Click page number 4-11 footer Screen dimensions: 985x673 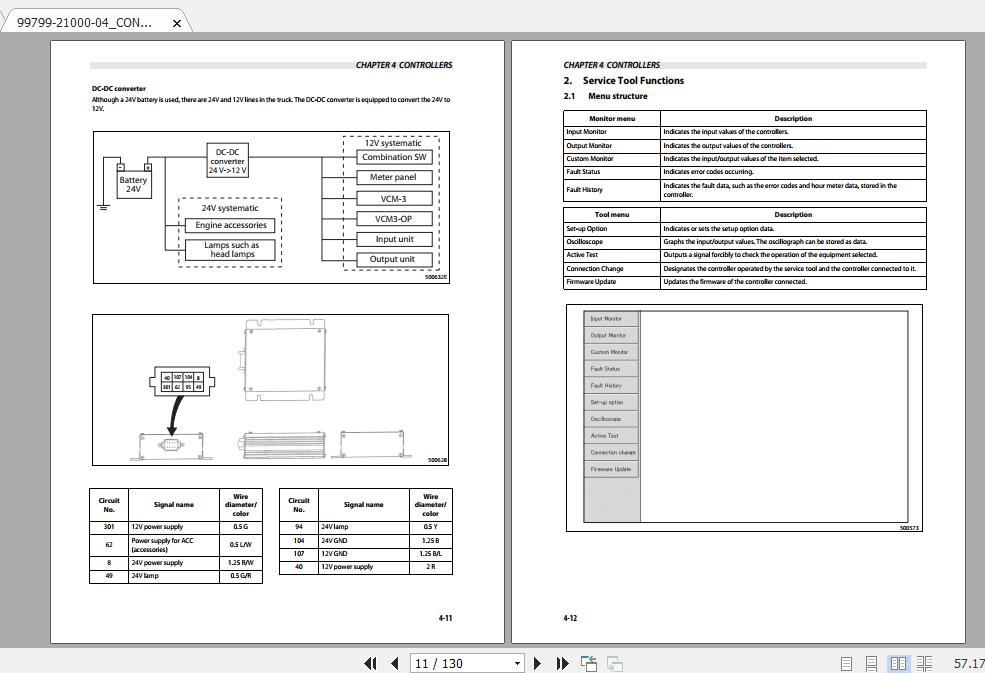click(x=445, y=618)
